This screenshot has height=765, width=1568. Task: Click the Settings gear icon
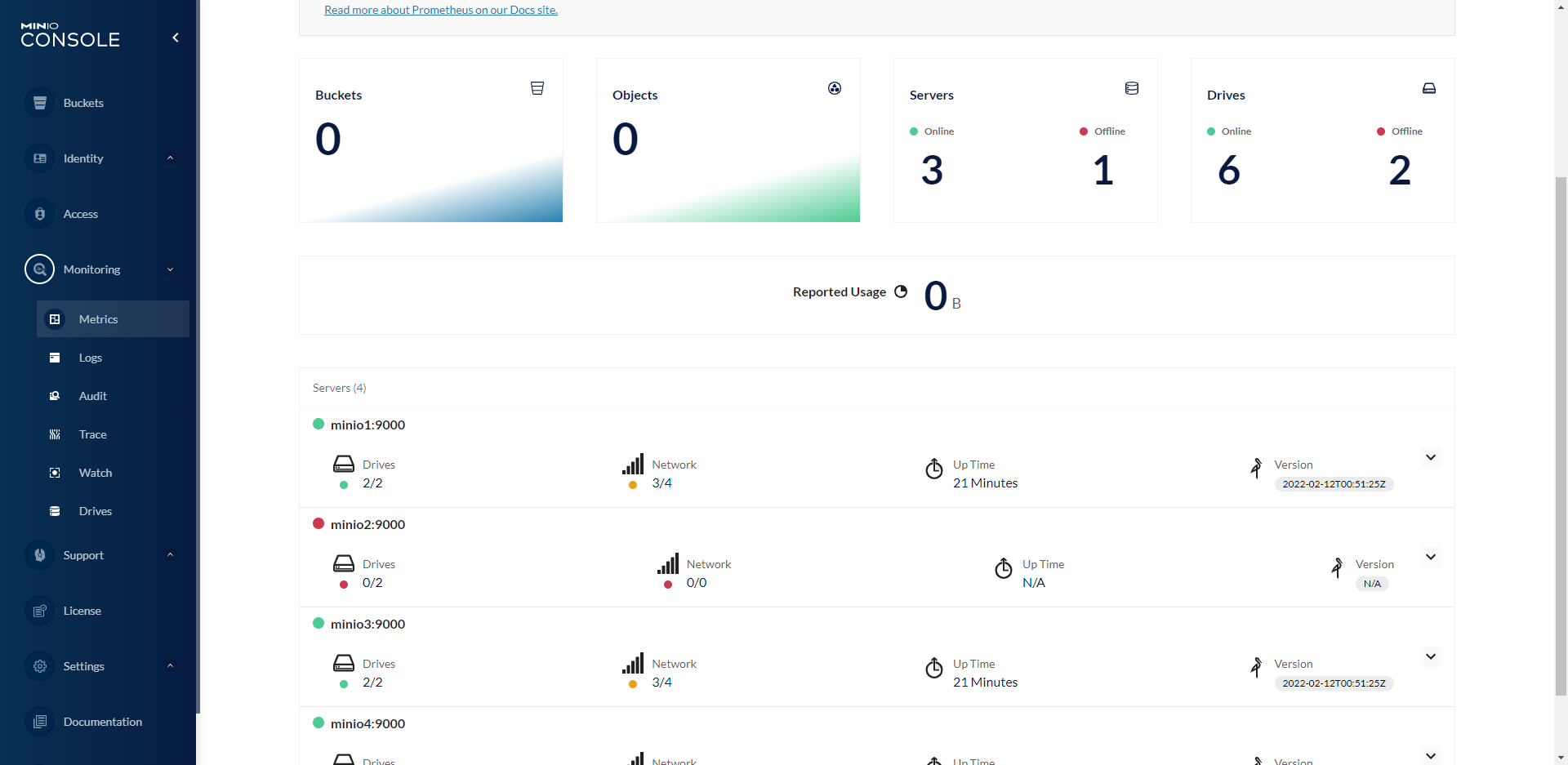pyautogui.click(x=40, y=666)
